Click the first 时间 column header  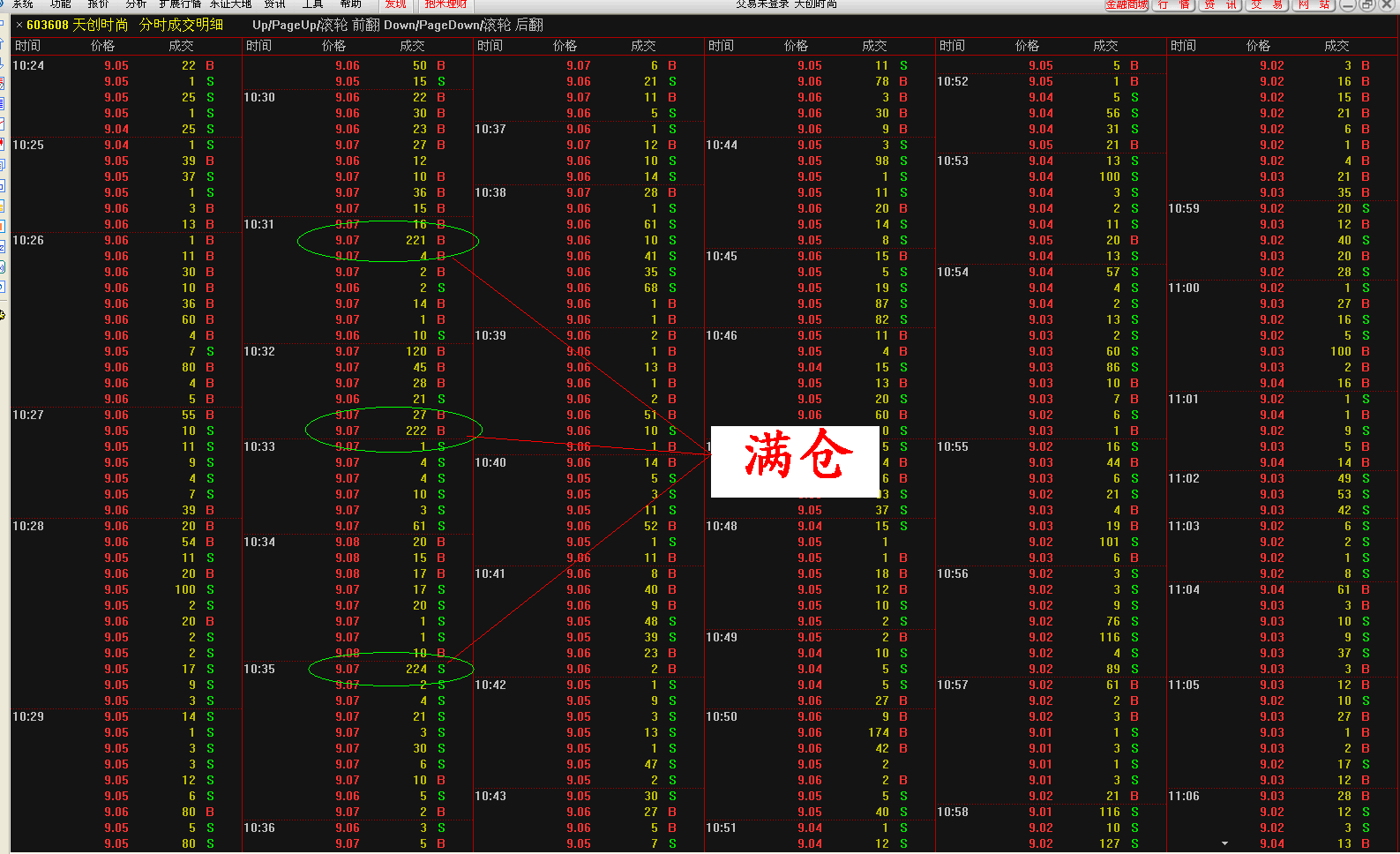pyautogui.click(x=27, y=46)
